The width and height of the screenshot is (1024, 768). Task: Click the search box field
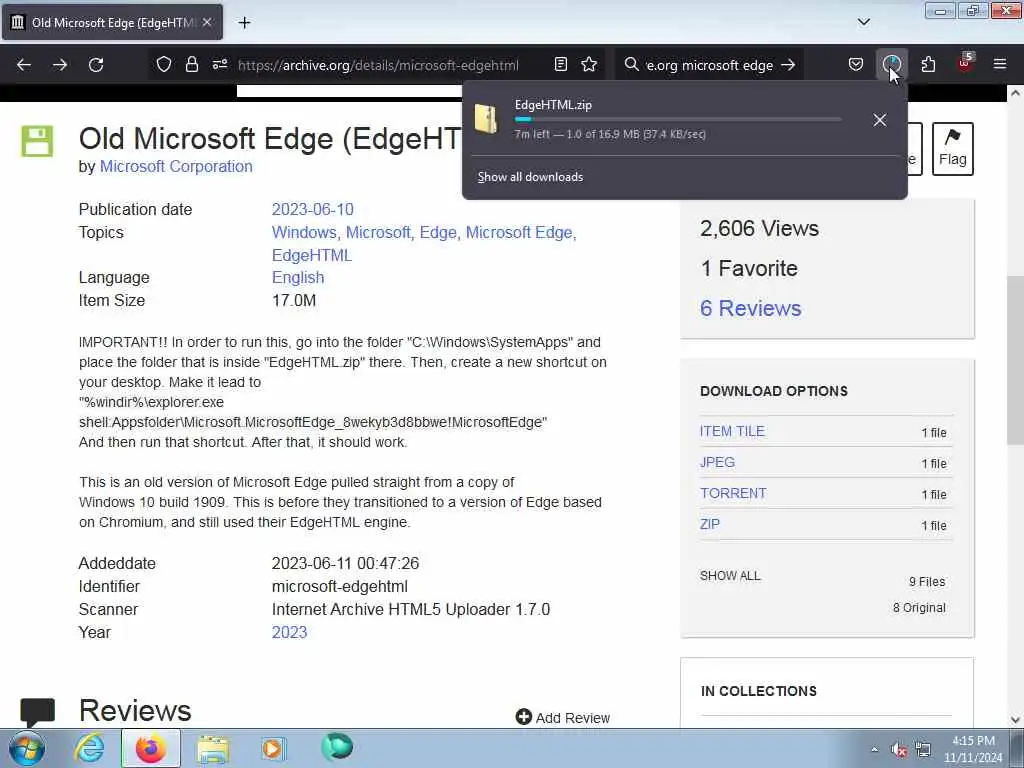pyautogui.click(x=709, y=65)
